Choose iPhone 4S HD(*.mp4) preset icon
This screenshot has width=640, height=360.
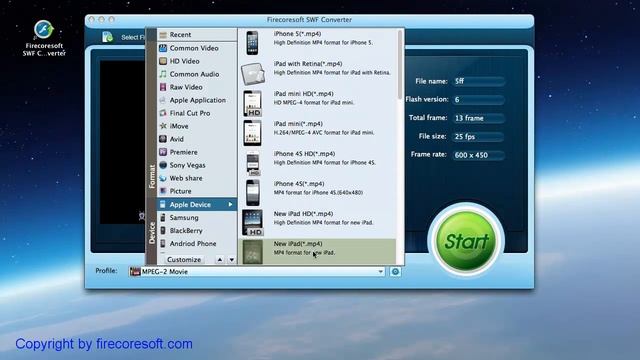253,163
